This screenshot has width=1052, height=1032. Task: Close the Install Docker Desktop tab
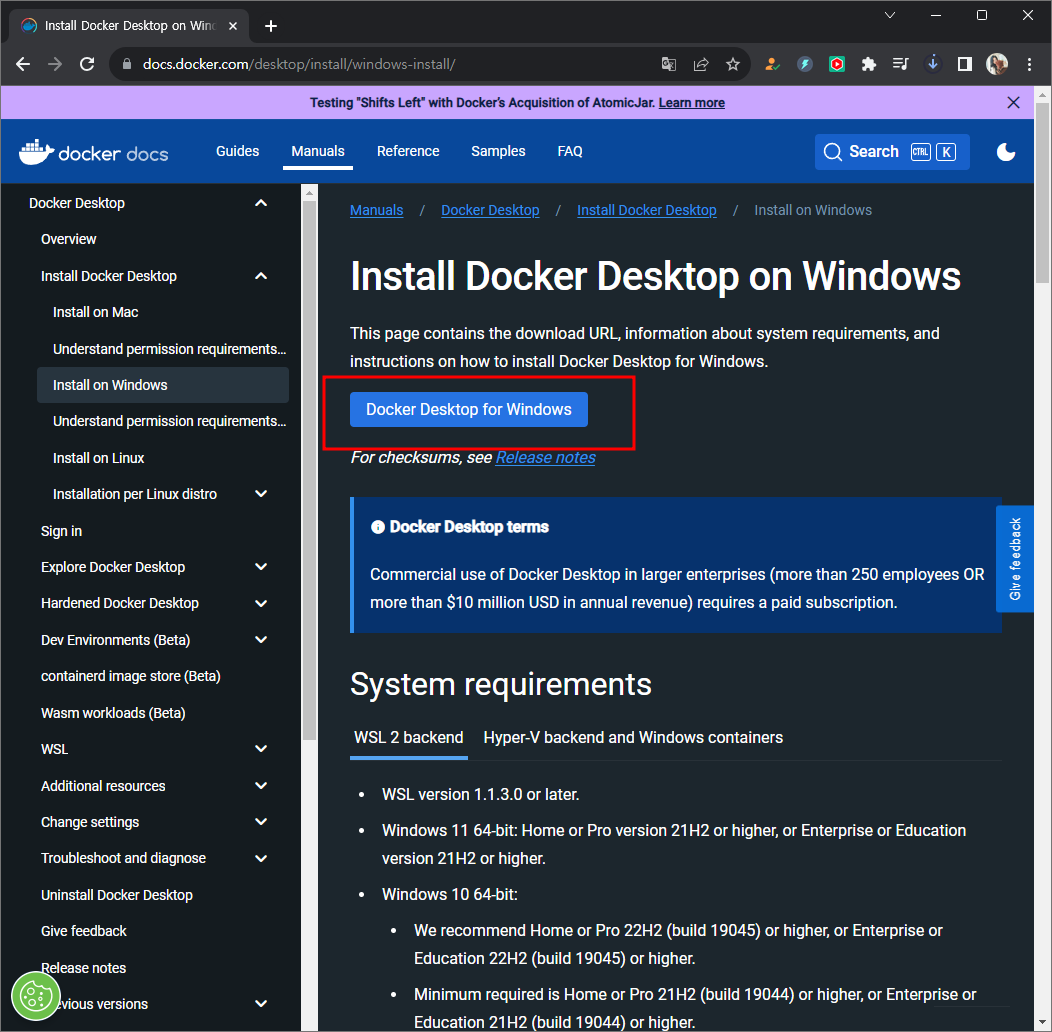[233, 25]
